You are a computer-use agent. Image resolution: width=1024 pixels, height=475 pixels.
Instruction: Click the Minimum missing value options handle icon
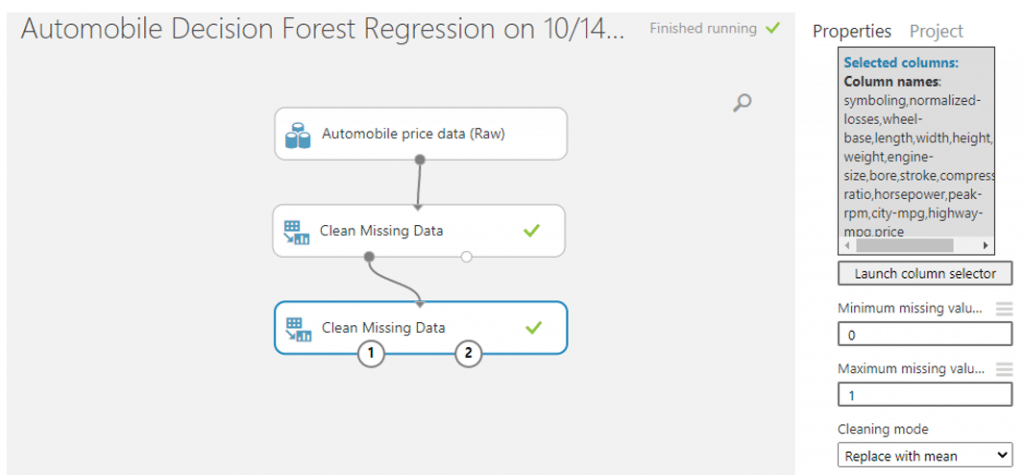click(1004, 309)
